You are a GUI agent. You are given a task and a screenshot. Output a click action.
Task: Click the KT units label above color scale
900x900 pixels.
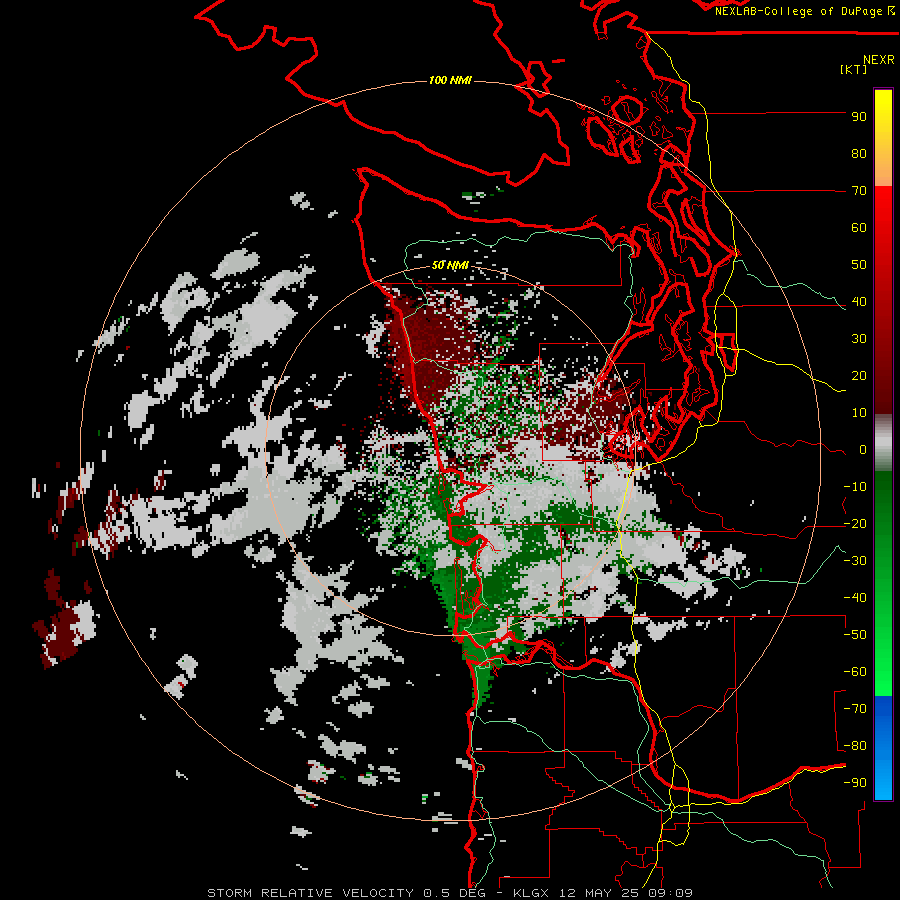coord(853,69)
